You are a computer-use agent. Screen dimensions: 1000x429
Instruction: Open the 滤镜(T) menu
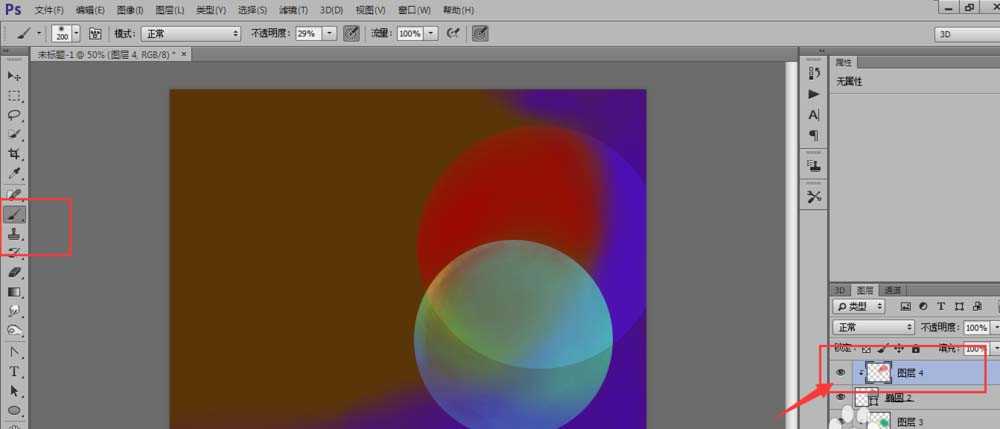[x=293, y=10]
